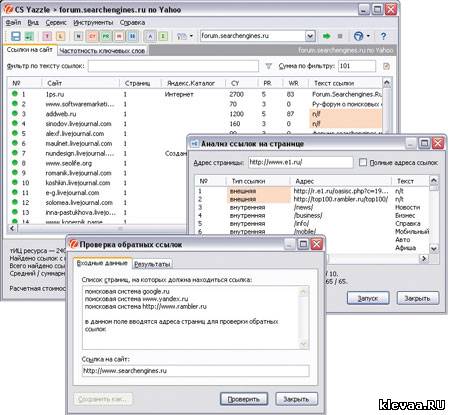Click Закрыть in the link analysis window

coord(418,298)
